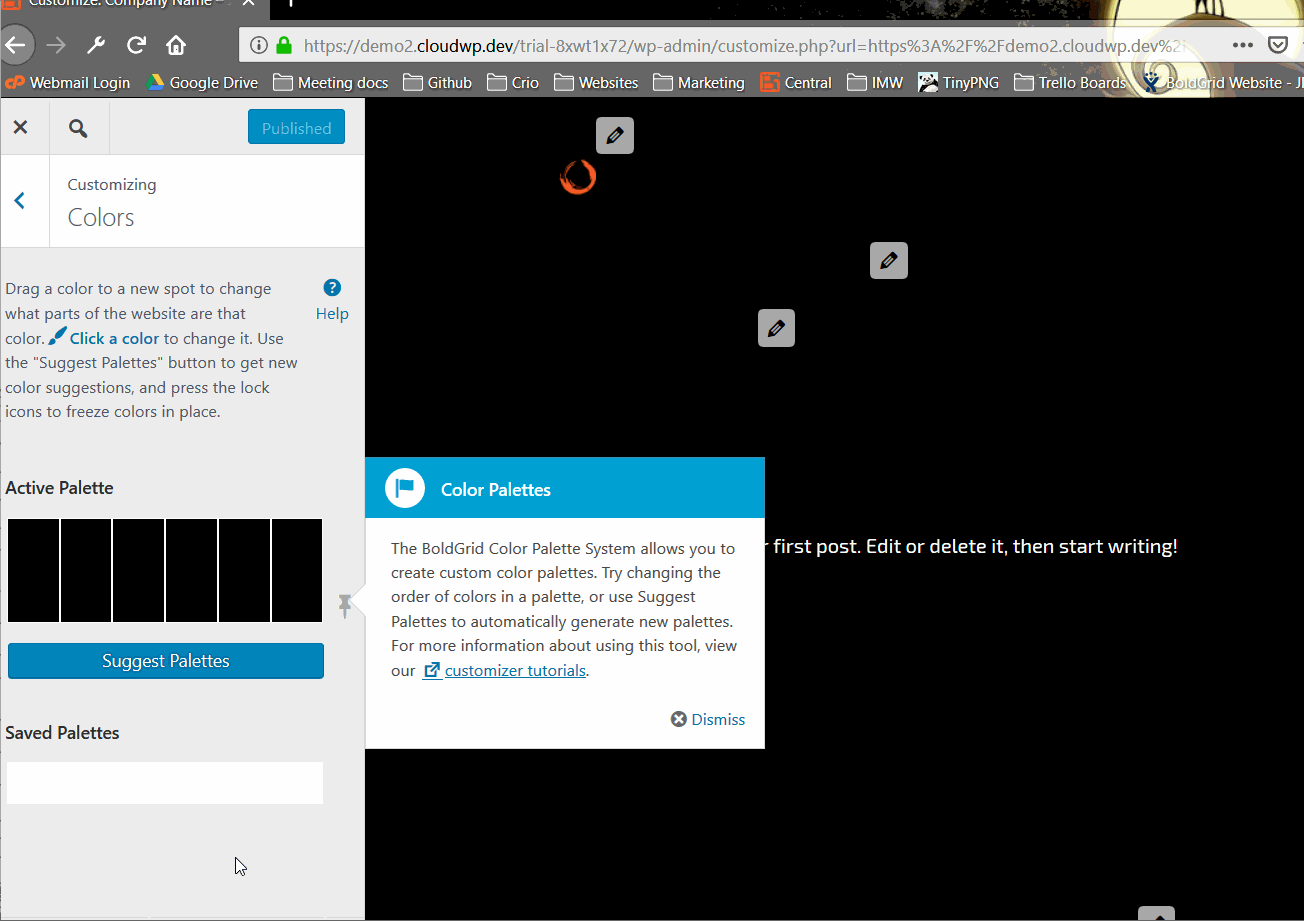Click the Published status button
The image size is (1304, 921).
(x=296, y=127)
